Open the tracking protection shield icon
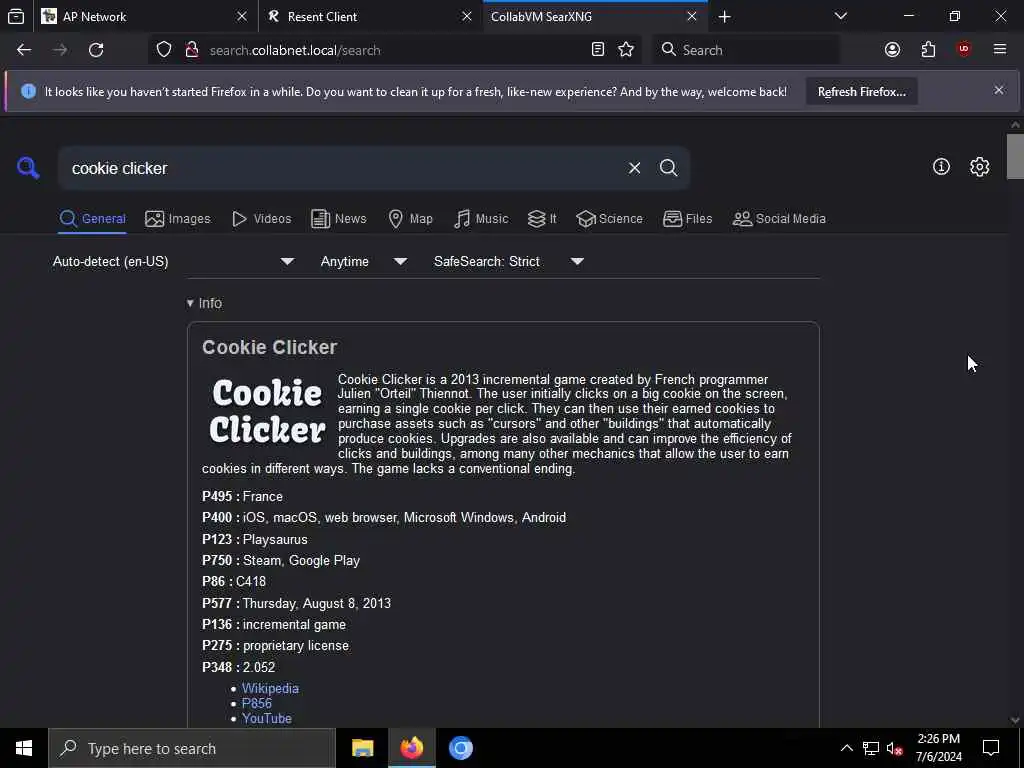 coord(164,50)
